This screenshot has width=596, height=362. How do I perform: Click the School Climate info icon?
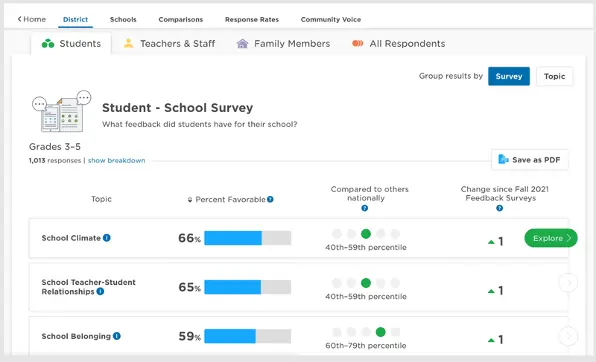coord(107,238)
